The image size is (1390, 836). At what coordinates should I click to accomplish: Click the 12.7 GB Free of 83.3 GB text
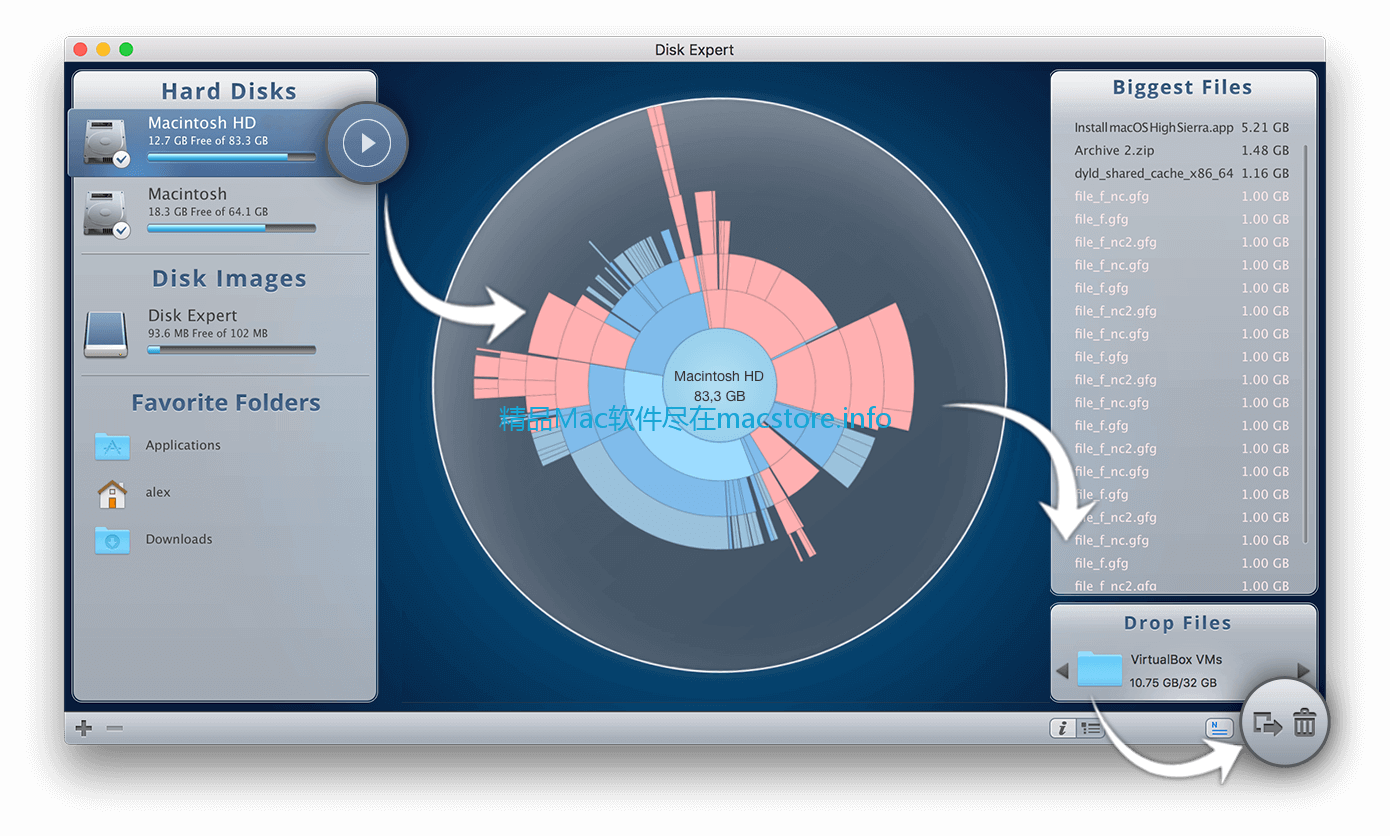[208, 141]
